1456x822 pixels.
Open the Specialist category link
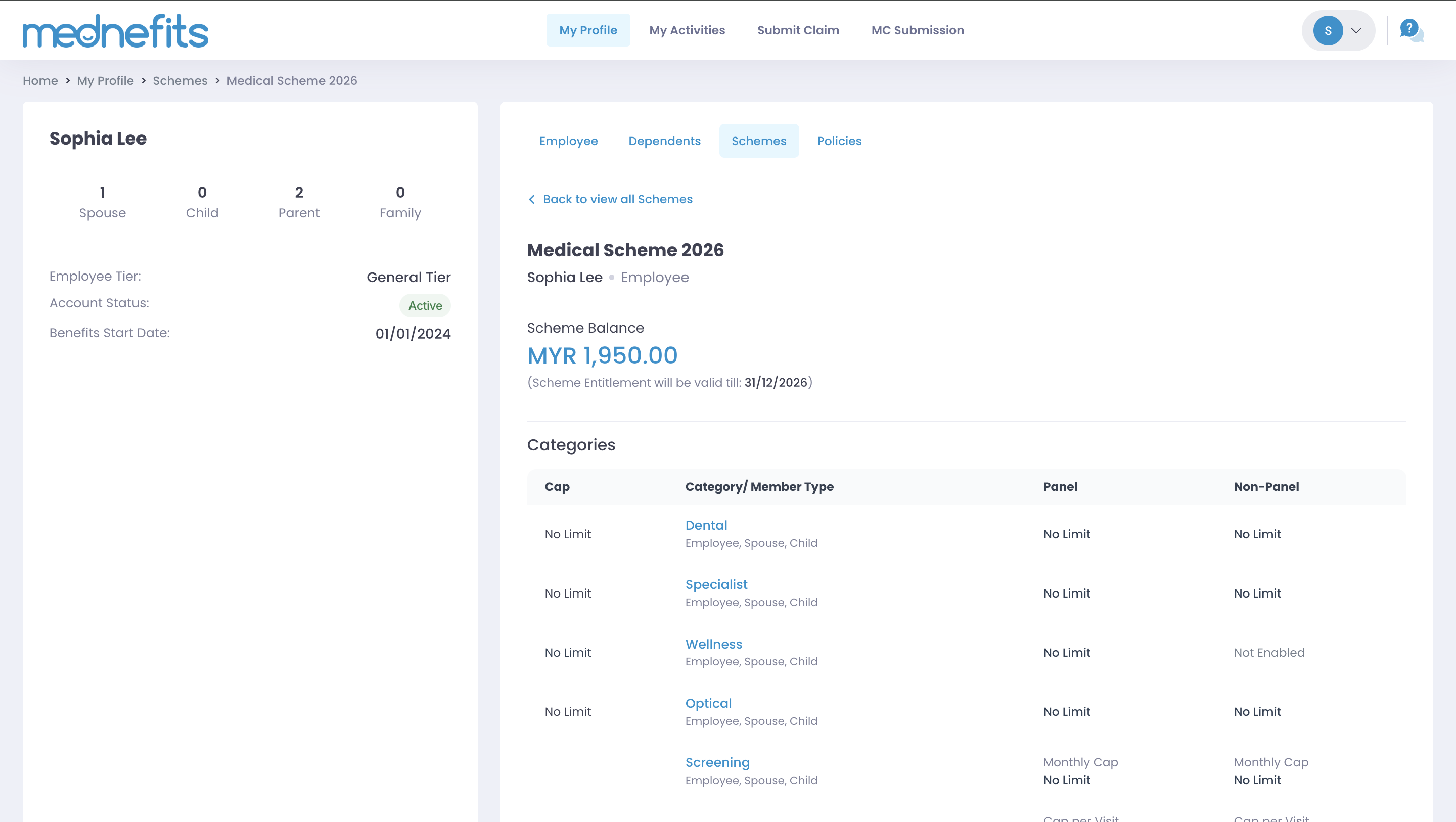pos(716,584)
